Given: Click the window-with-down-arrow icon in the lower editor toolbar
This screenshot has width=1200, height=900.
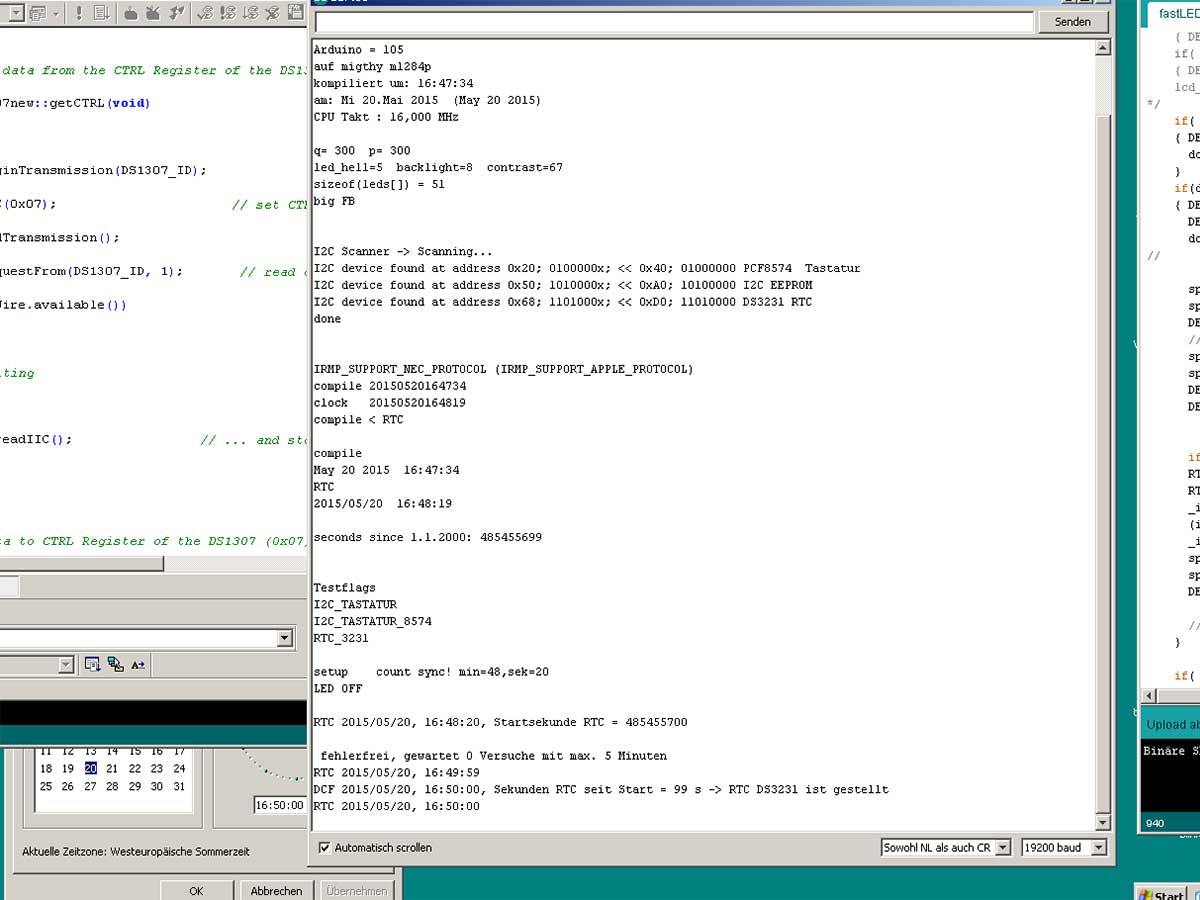Looking at the screenshot, I should click(x=93, y=664).
